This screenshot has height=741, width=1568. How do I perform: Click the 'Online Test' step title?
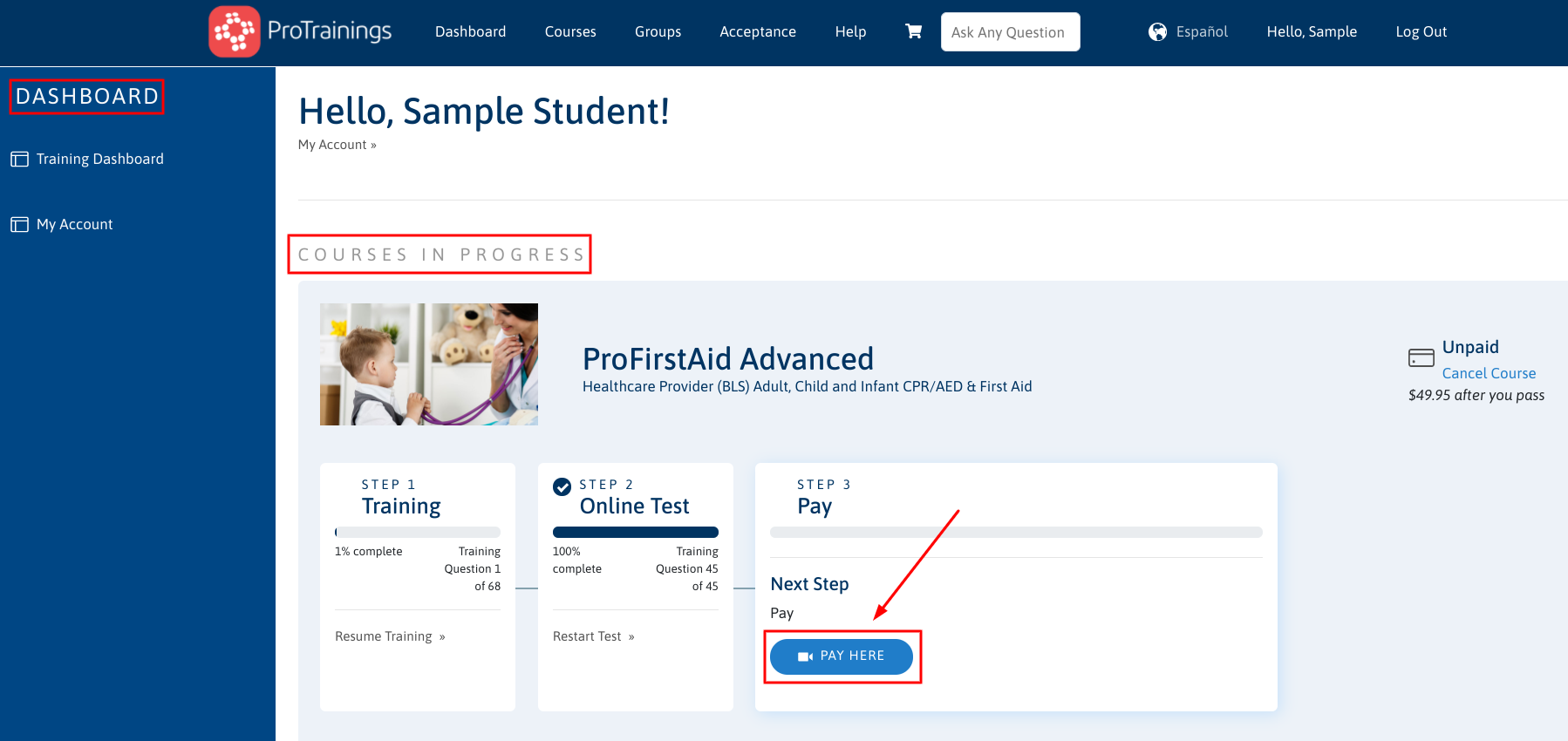point(634,506)
